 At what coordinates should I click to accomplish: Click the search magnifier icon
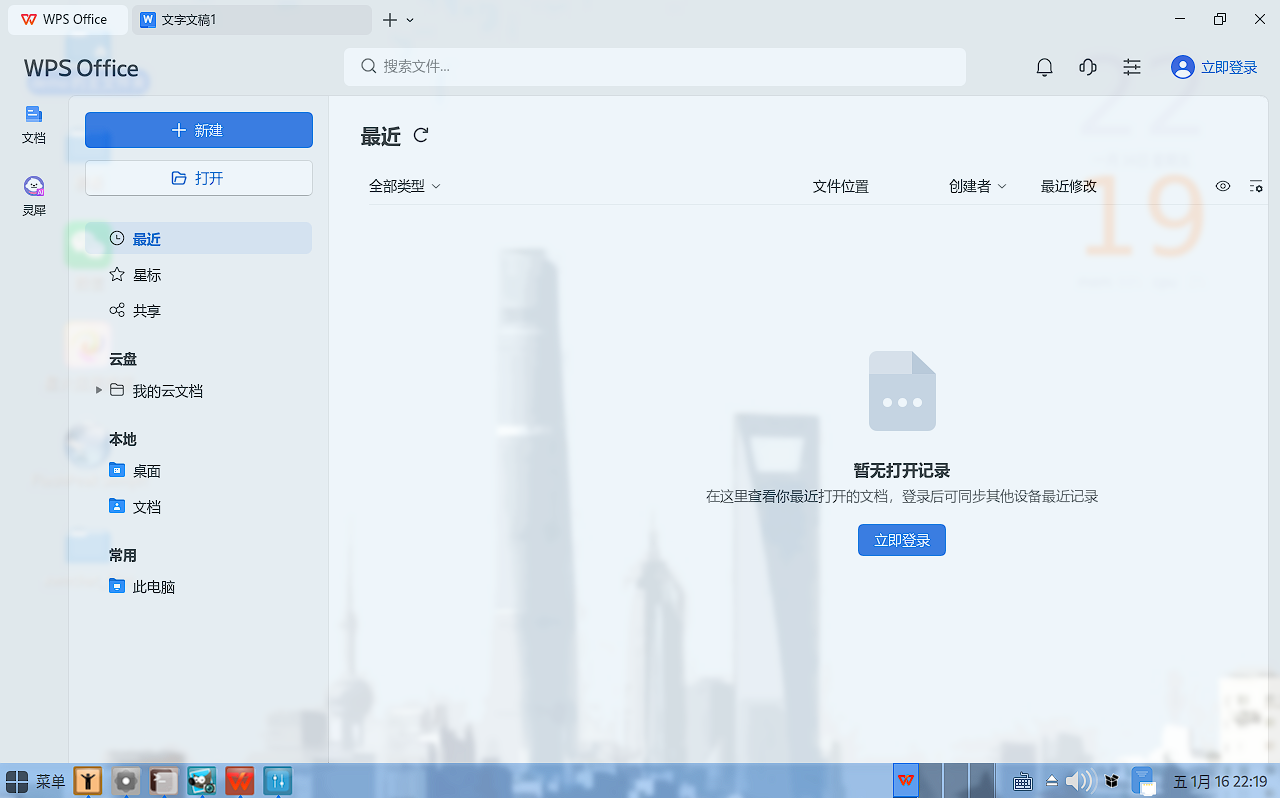pyautogui.click(x=369, y=66)
